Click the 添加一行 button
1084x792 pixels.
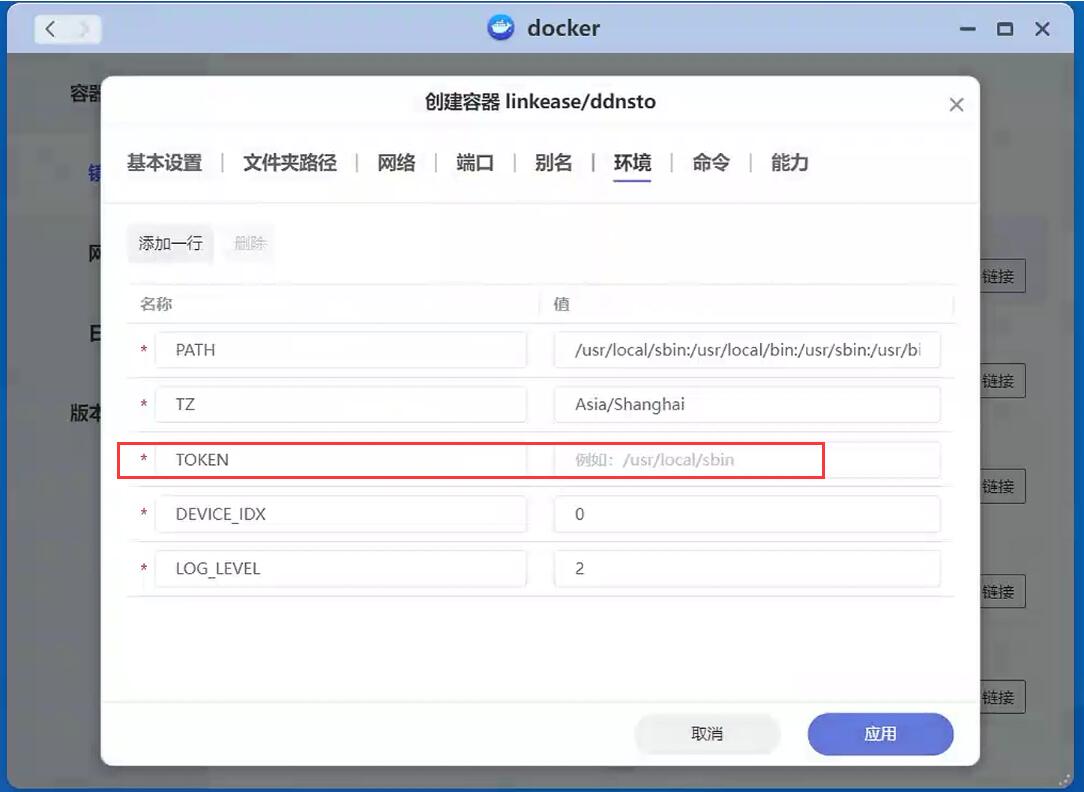170,243
